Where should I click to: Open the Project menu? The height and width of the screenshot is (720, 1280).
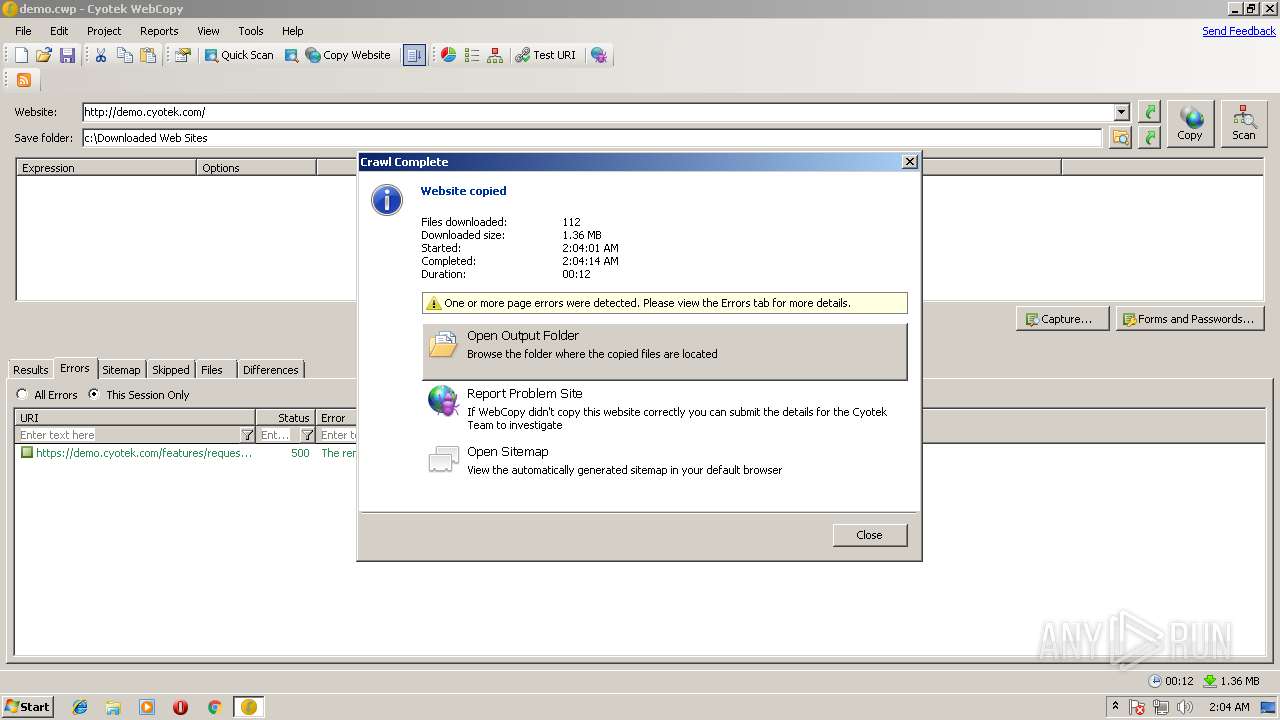tap(104, 31)
